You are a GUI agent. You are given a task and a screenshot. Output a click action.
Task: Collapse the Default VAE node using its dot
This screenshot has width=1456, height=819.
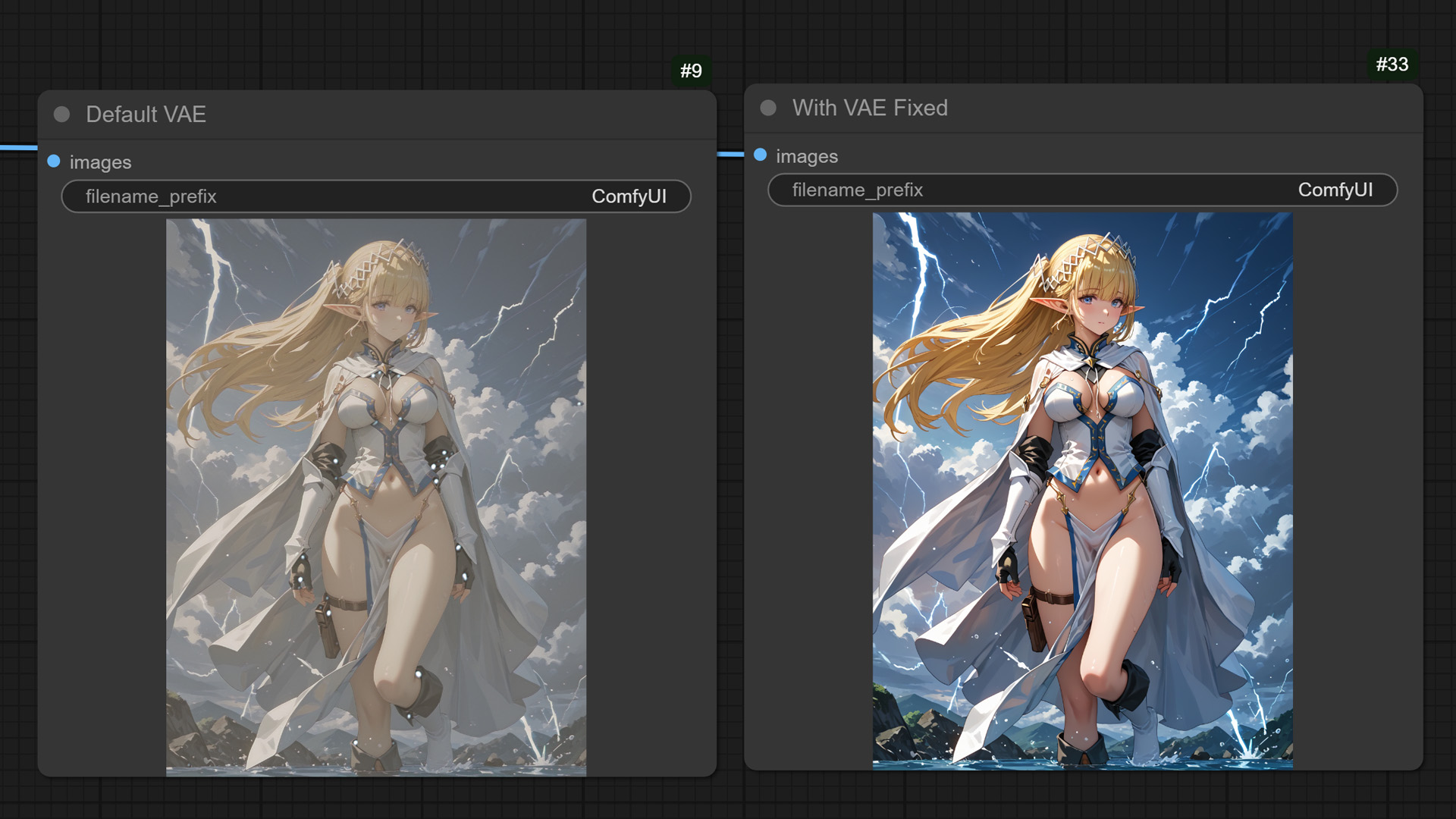pyautogui.click(x=62, y=115)
